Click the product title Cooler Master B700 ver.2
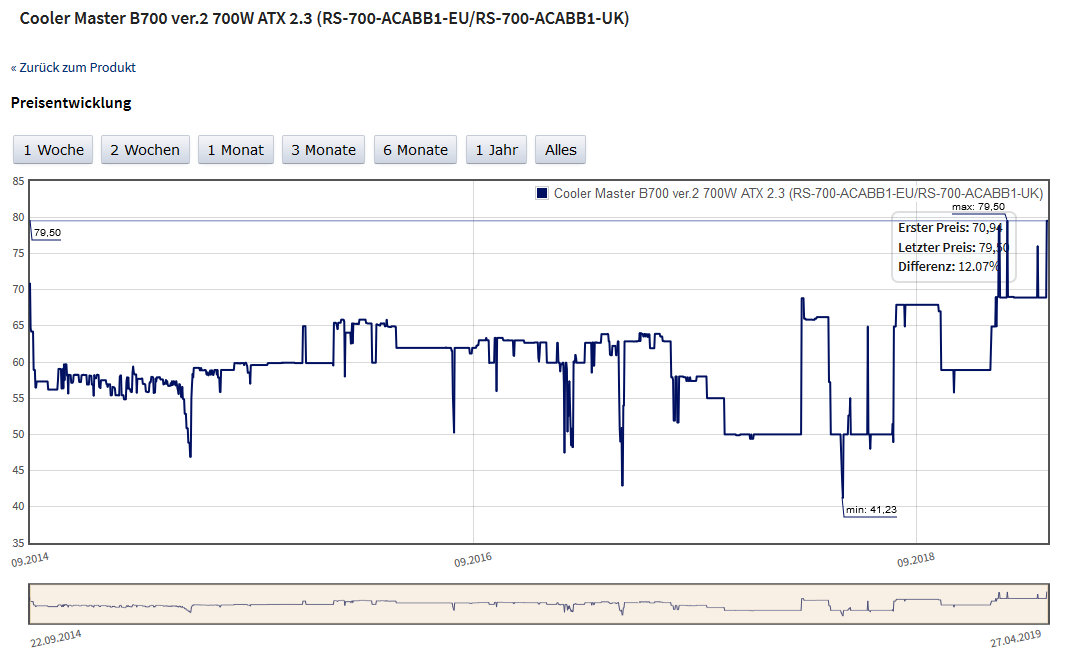1069x656 pixels. click(x=324, y=18)
